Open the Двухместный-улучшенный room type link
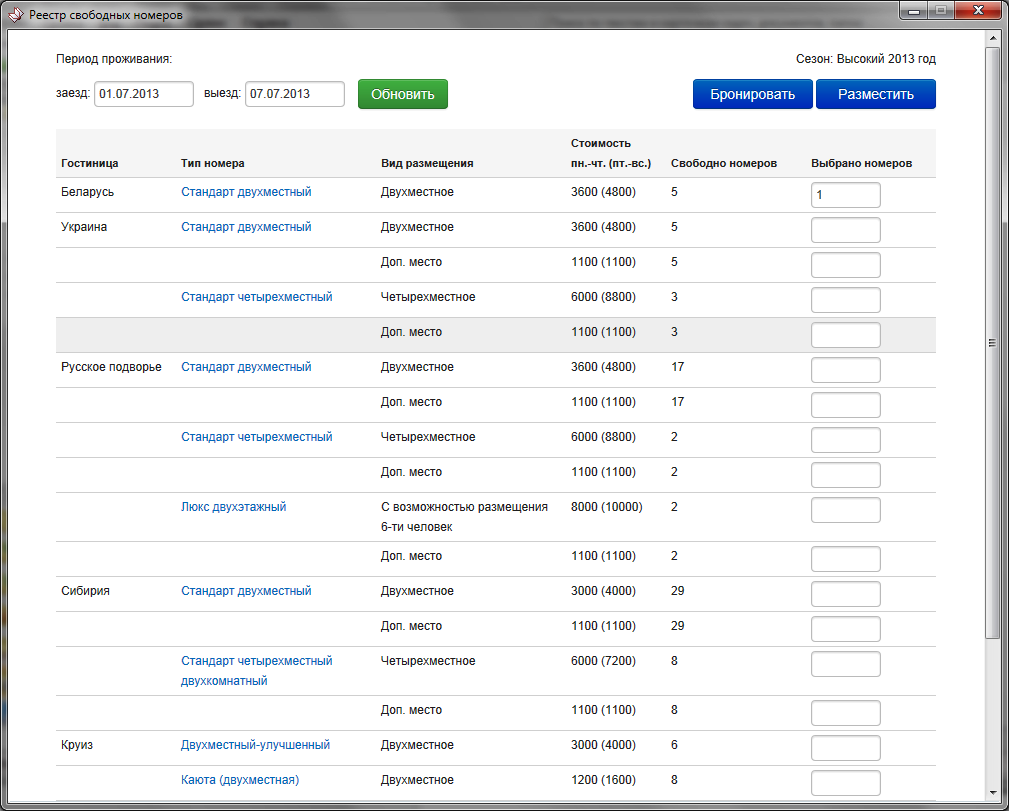This screenshot has width=1009, height=811. pyautogui.click(x=255, y=745)
